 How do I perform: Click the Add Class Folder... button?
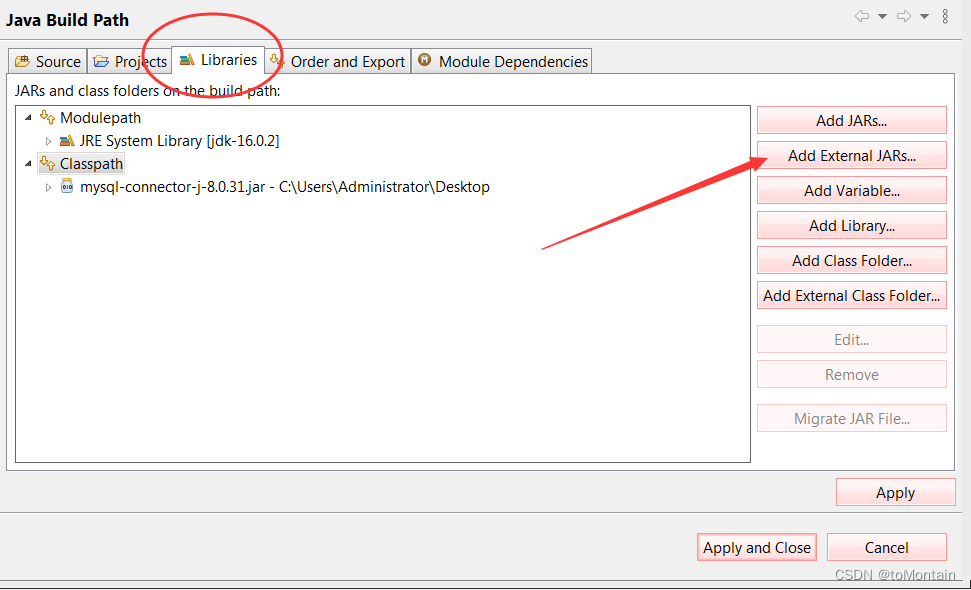[851, 261]
